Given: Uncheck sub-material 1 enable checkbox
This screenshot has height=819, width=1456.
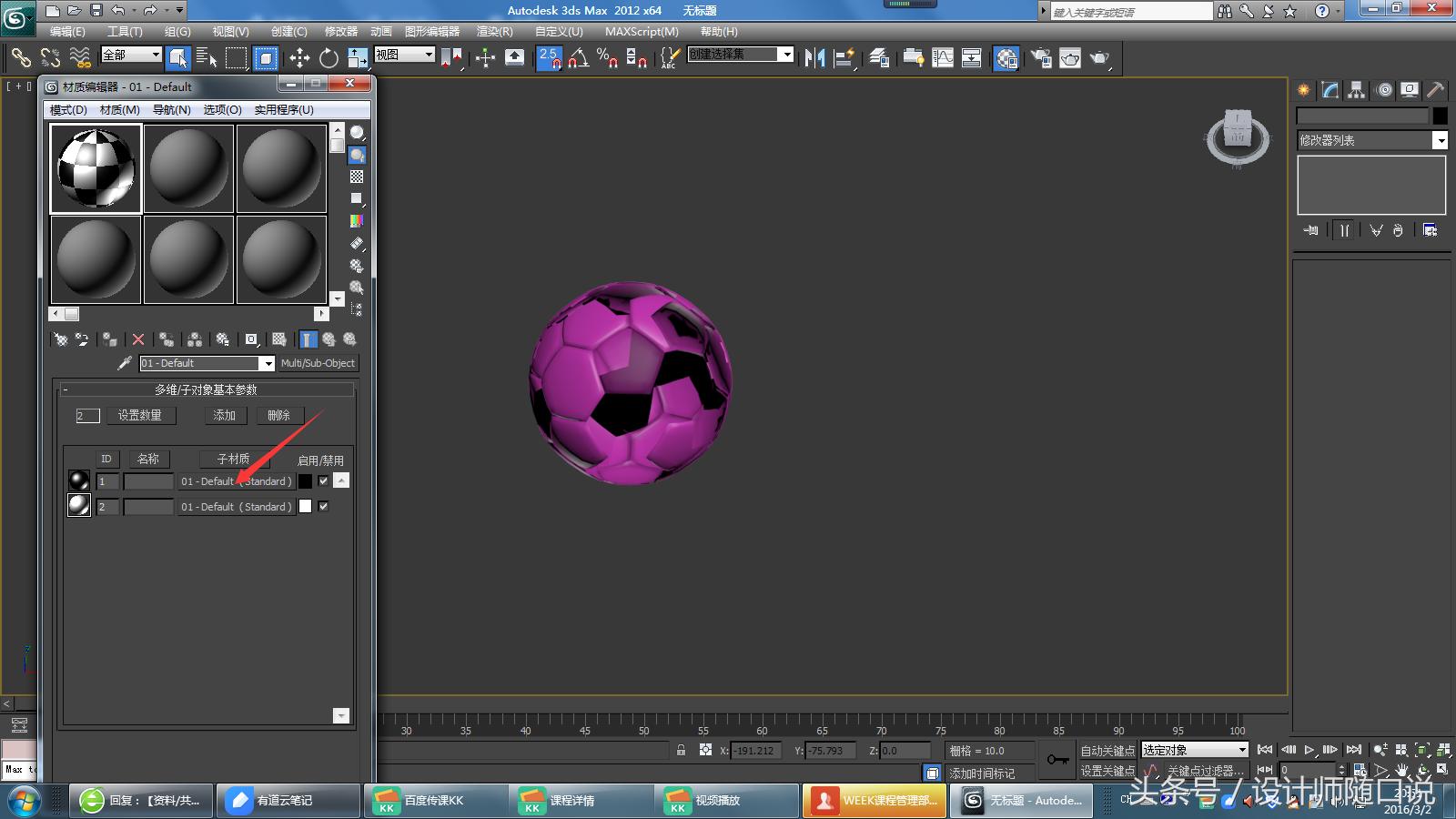Looking at the screenshot, I should 323,481.
